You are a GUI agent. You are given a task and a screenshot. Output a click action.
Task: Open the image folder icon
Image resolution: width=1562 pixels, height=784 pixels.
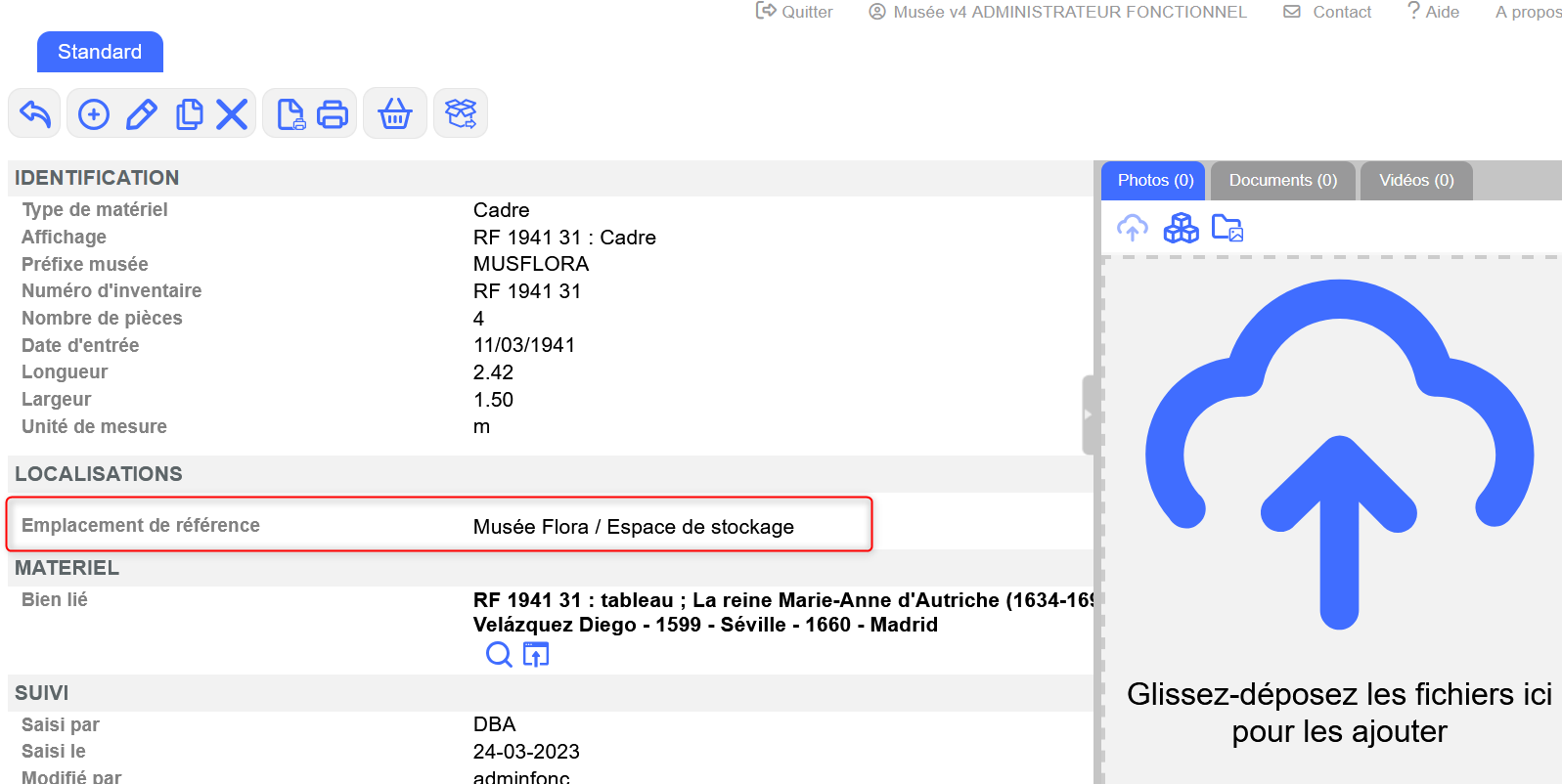pyautogui.click(x=1227, y=229)
